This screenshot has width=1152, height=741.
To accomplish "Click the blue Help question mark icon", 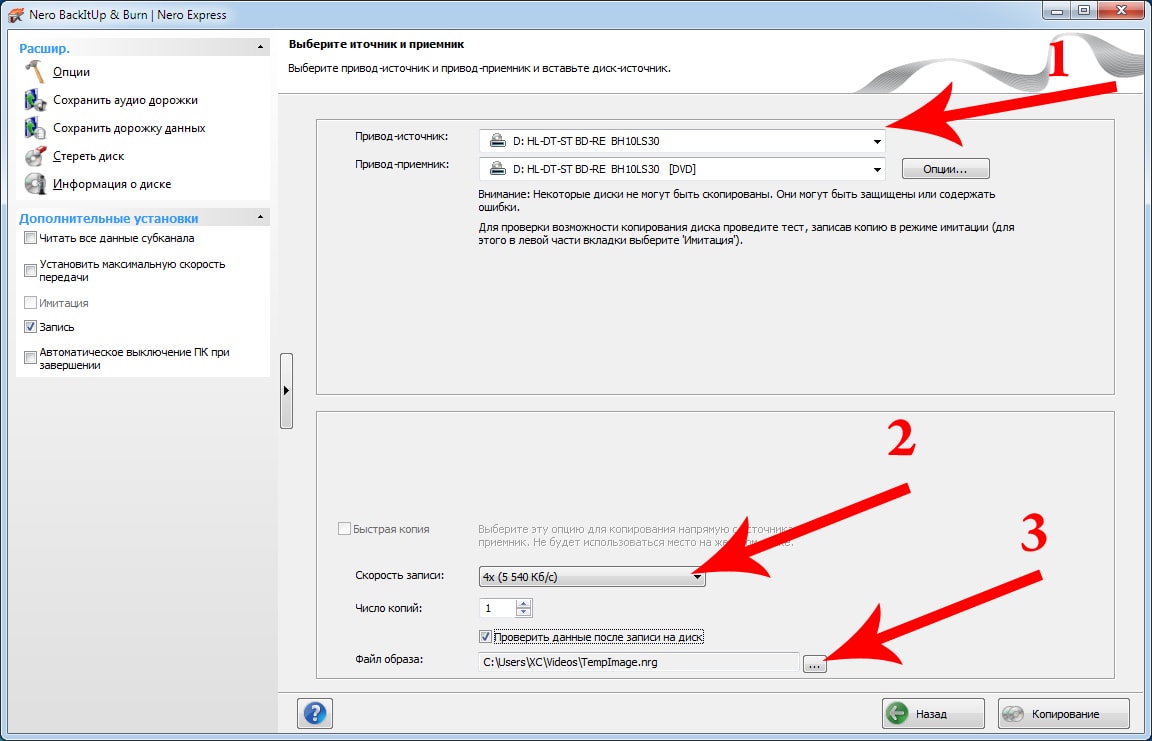I will [x=315, y=712].
